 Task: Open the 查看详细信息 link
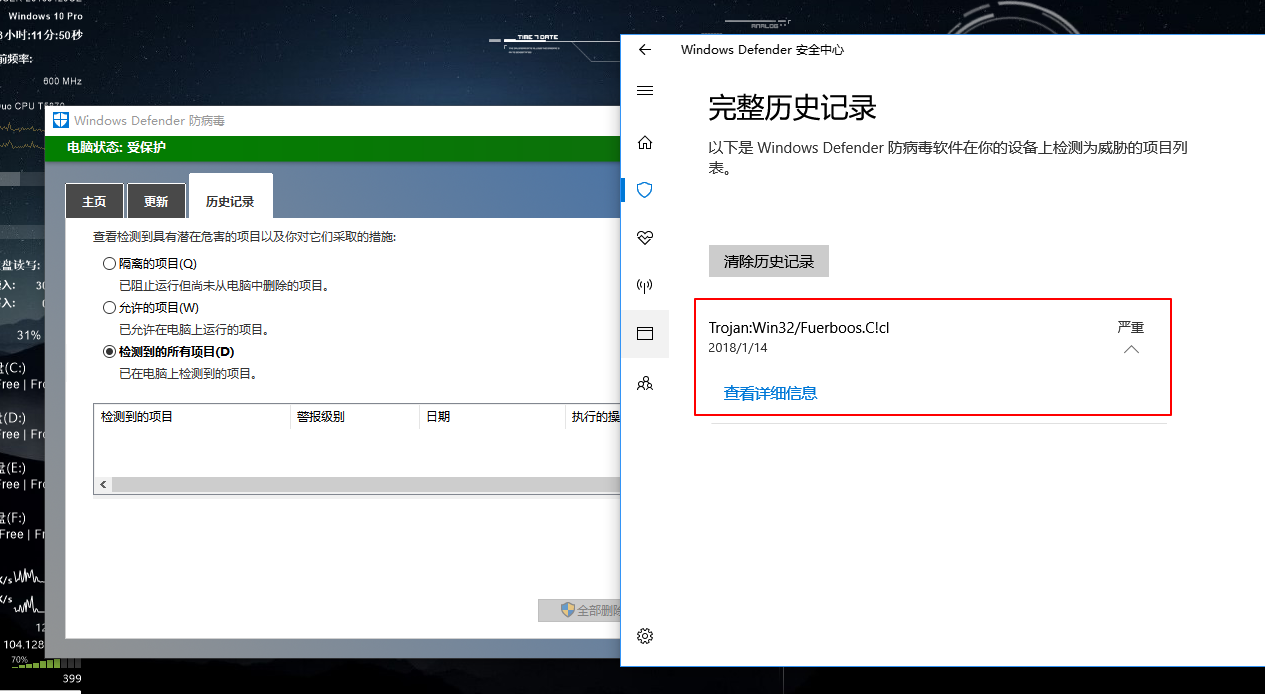coord(770,393)
